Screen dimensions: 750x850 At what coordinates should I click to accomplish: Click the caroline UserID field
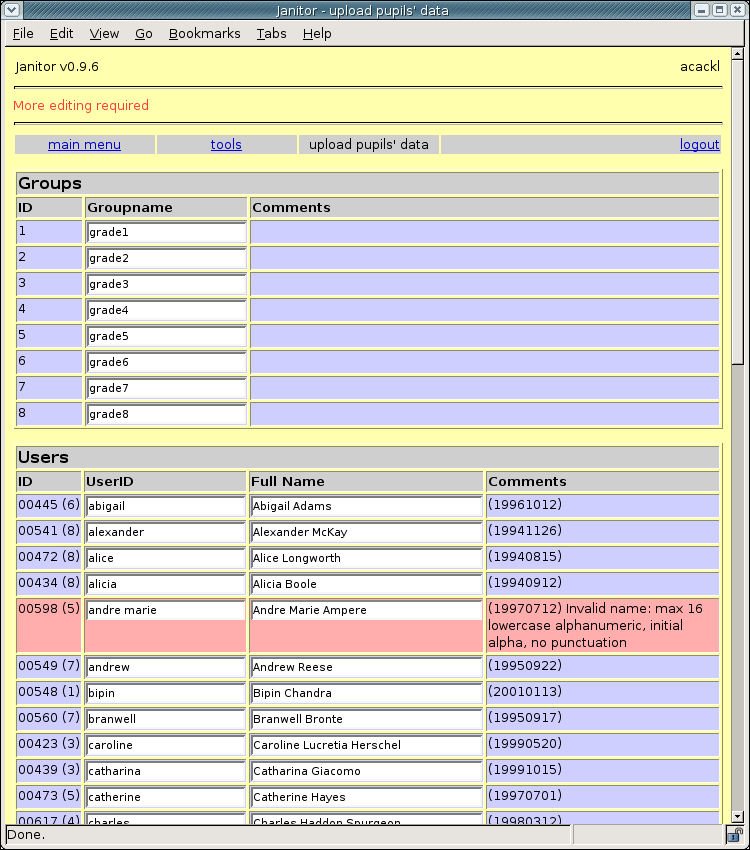coord(166,745)
